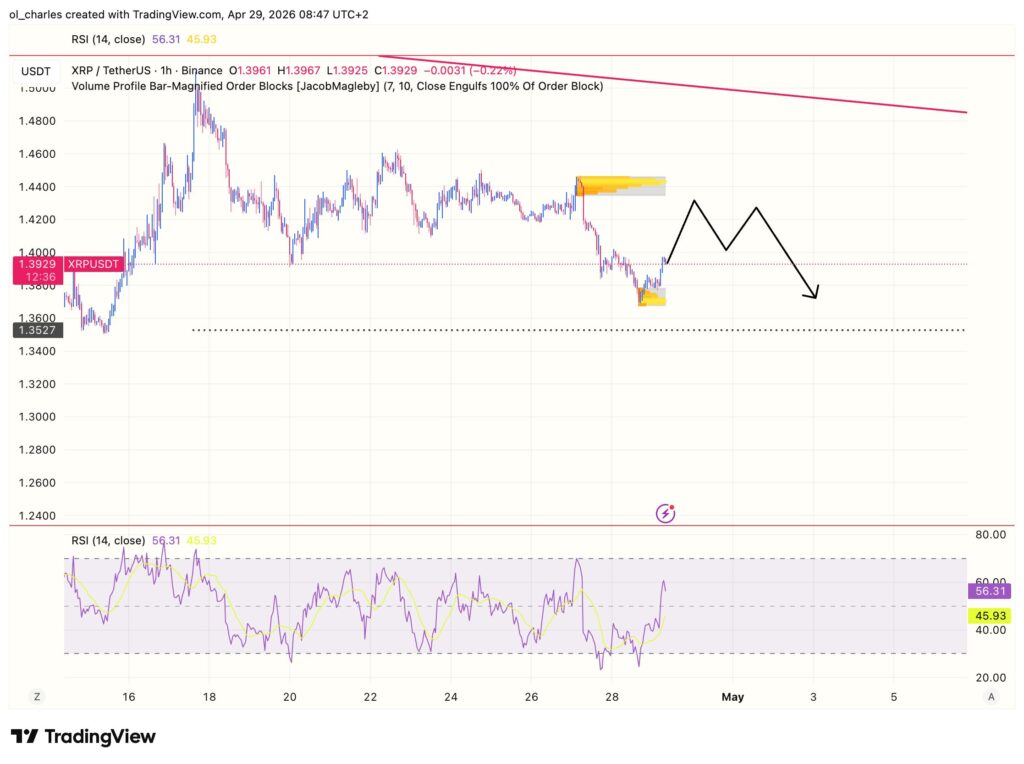Click the lightning bolt quick-trade icon on the chart
The image size is (1024, 764).
tap(664, 513)
